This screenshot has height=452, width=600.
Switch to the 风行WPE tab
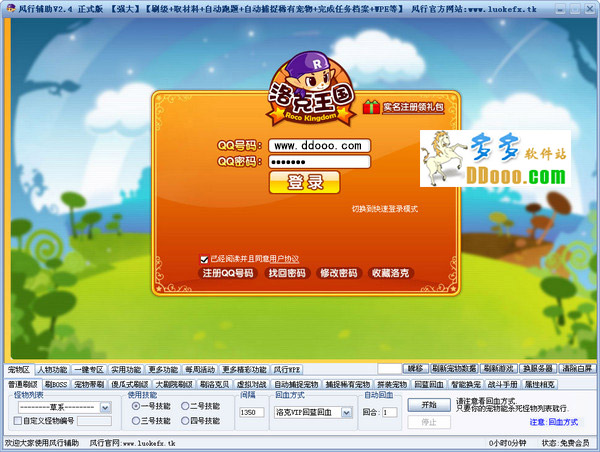click(x=287, y=370)
